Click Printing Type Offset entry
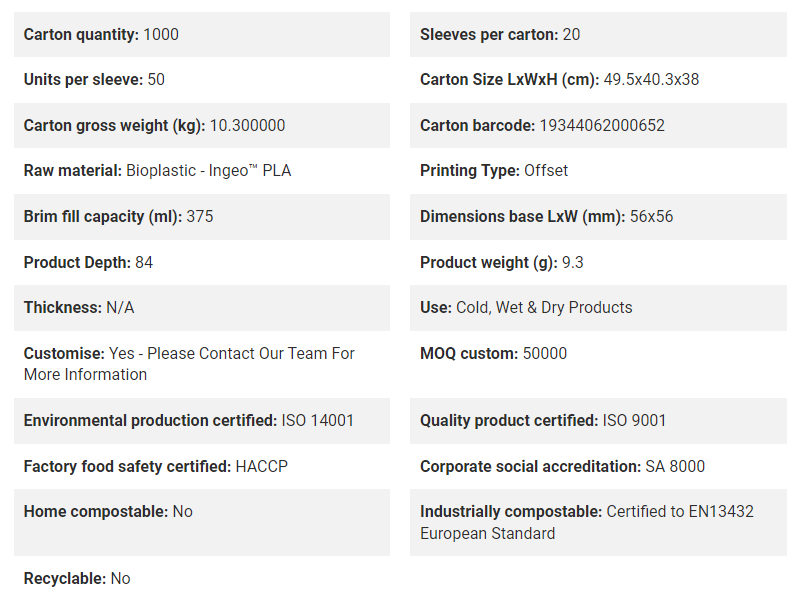 (494, 170)
